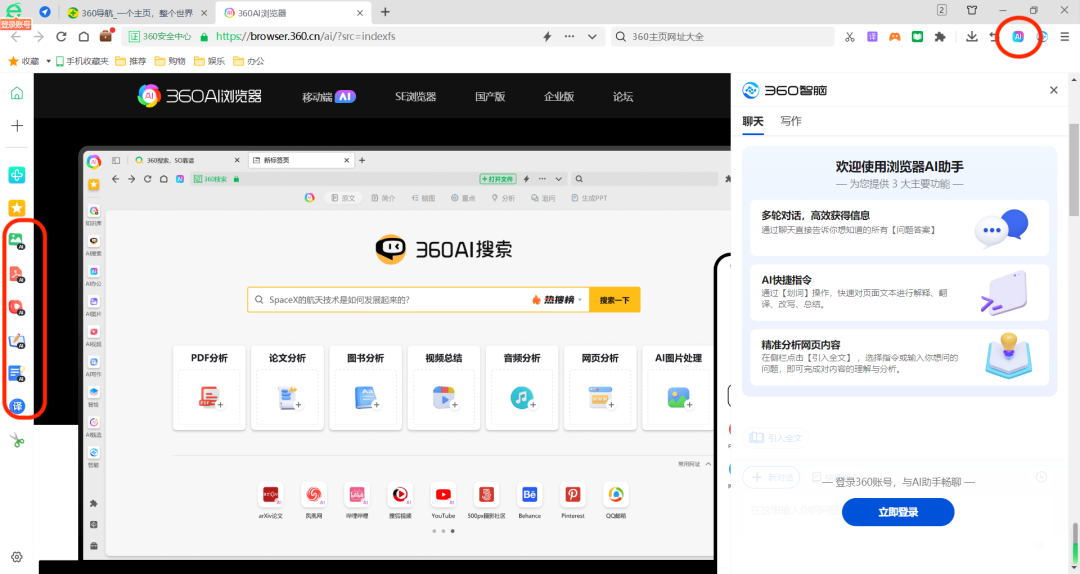Screen dimensions: 1080x574
Task: Expand the bookmarks 收藏 dropdown arrow
Action: [x=48, y=61]
